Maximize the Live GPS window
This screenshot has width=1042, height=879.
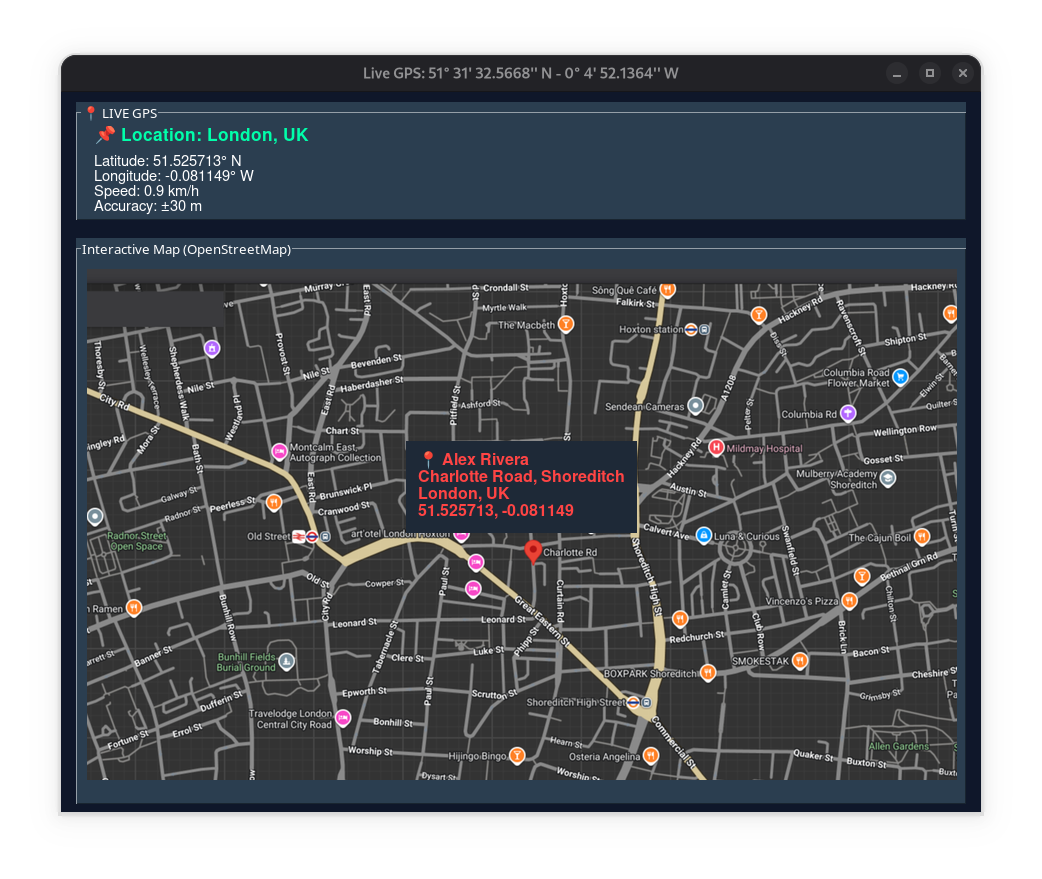[930, 73]
